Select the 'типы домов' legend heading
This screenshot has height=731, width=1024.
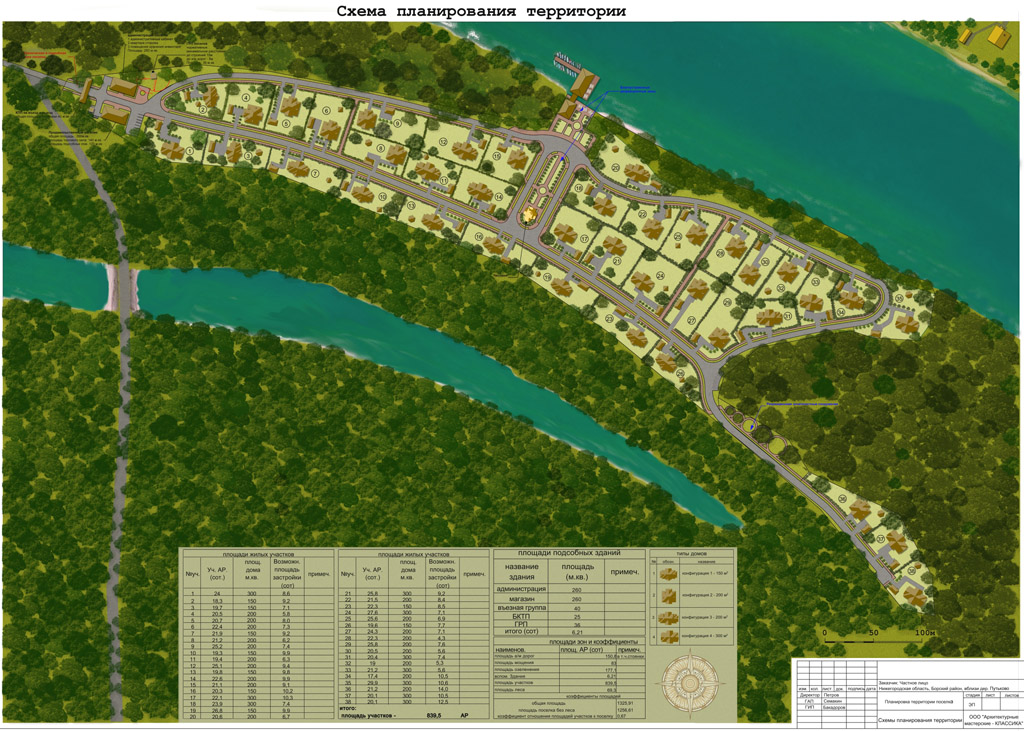click(693, 553)
